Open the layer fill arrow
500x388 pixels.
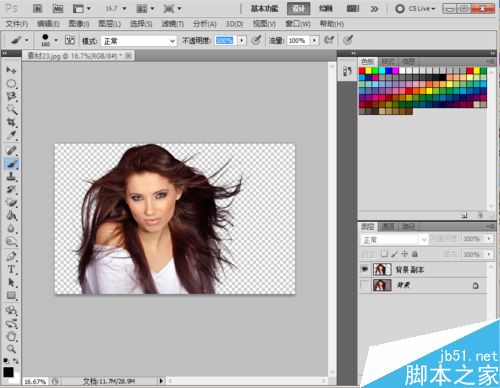pyautogui.click(x=489, y=254)
